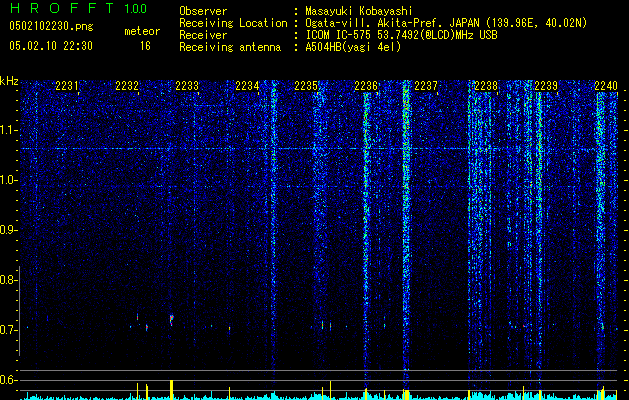Viewport: 629px width, 400px height.
Task: Click the 2237 time marker
Action: tap(426, 86)
